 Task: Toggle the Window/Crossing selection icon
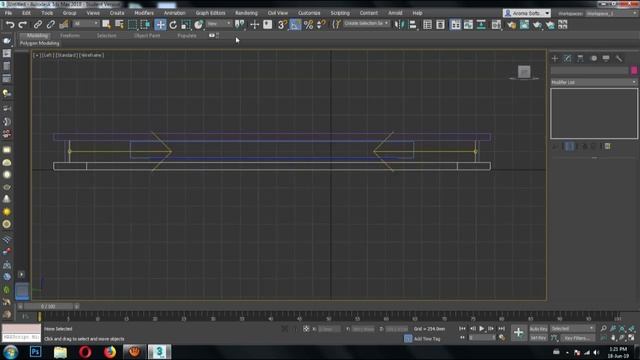(x=145, y=24)
